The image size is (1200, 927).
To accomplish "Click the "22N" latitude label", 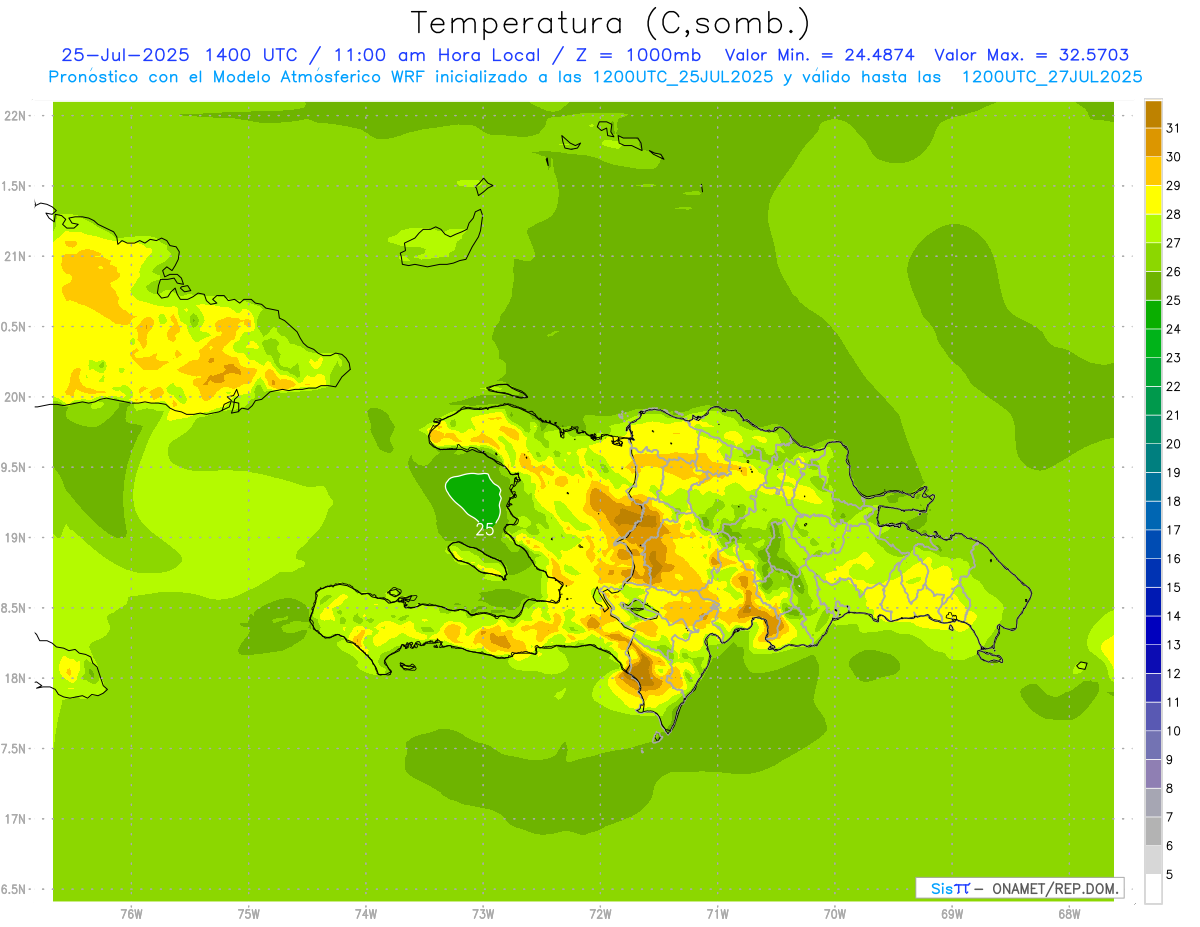I will (15, 115).
